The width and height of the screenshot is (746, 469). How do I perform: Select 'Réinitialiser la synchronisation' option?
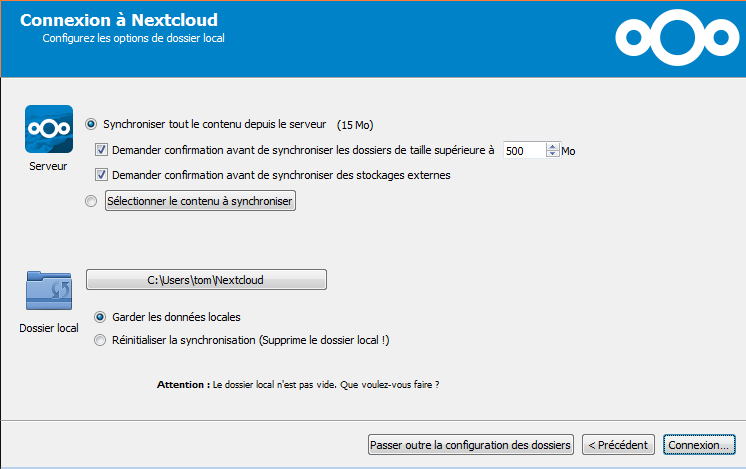99,340
